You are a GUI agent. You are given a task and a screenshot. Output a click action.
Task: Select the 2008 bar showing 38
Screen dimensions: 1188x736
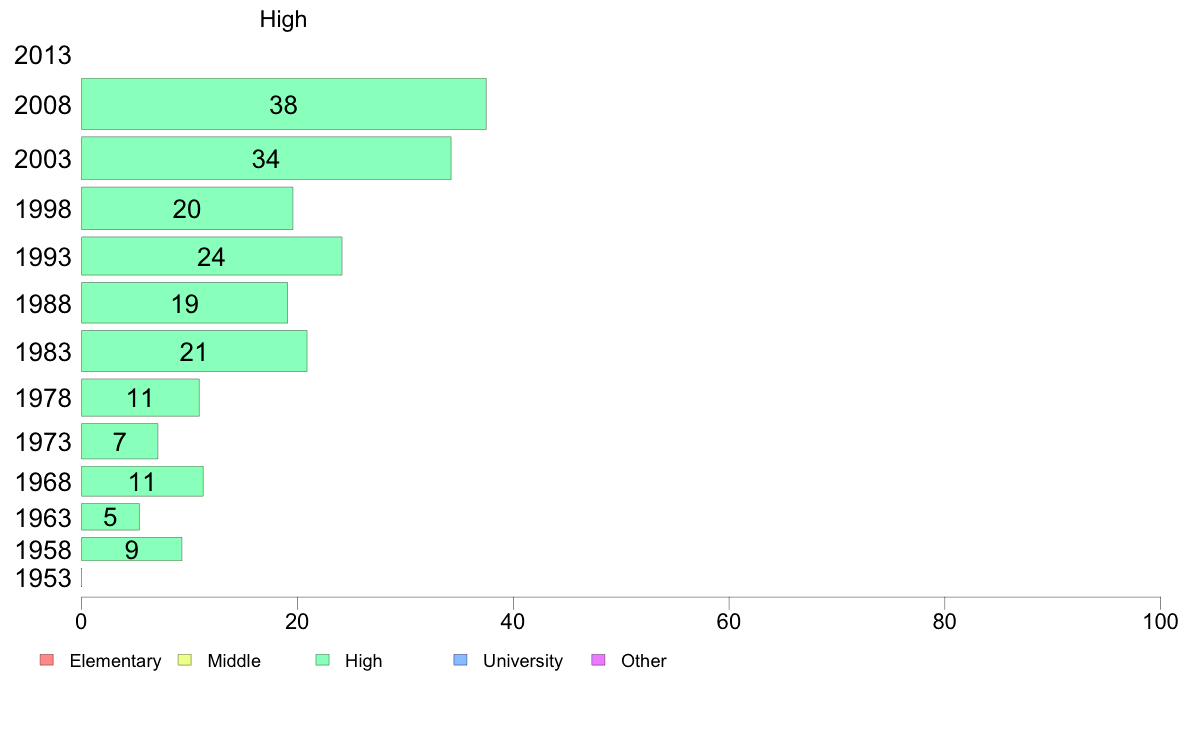(x=283, y=104)
